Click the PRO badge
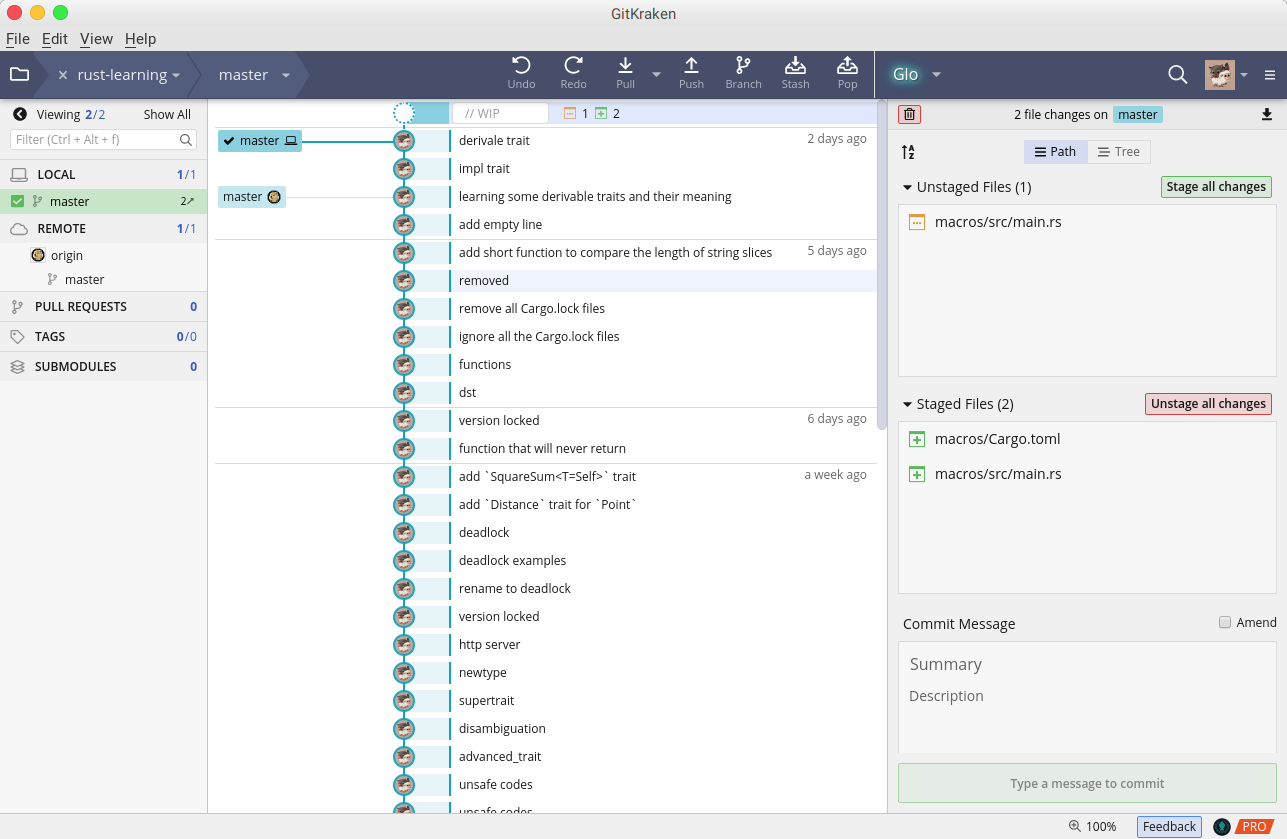 click(x=1254, y=827)
